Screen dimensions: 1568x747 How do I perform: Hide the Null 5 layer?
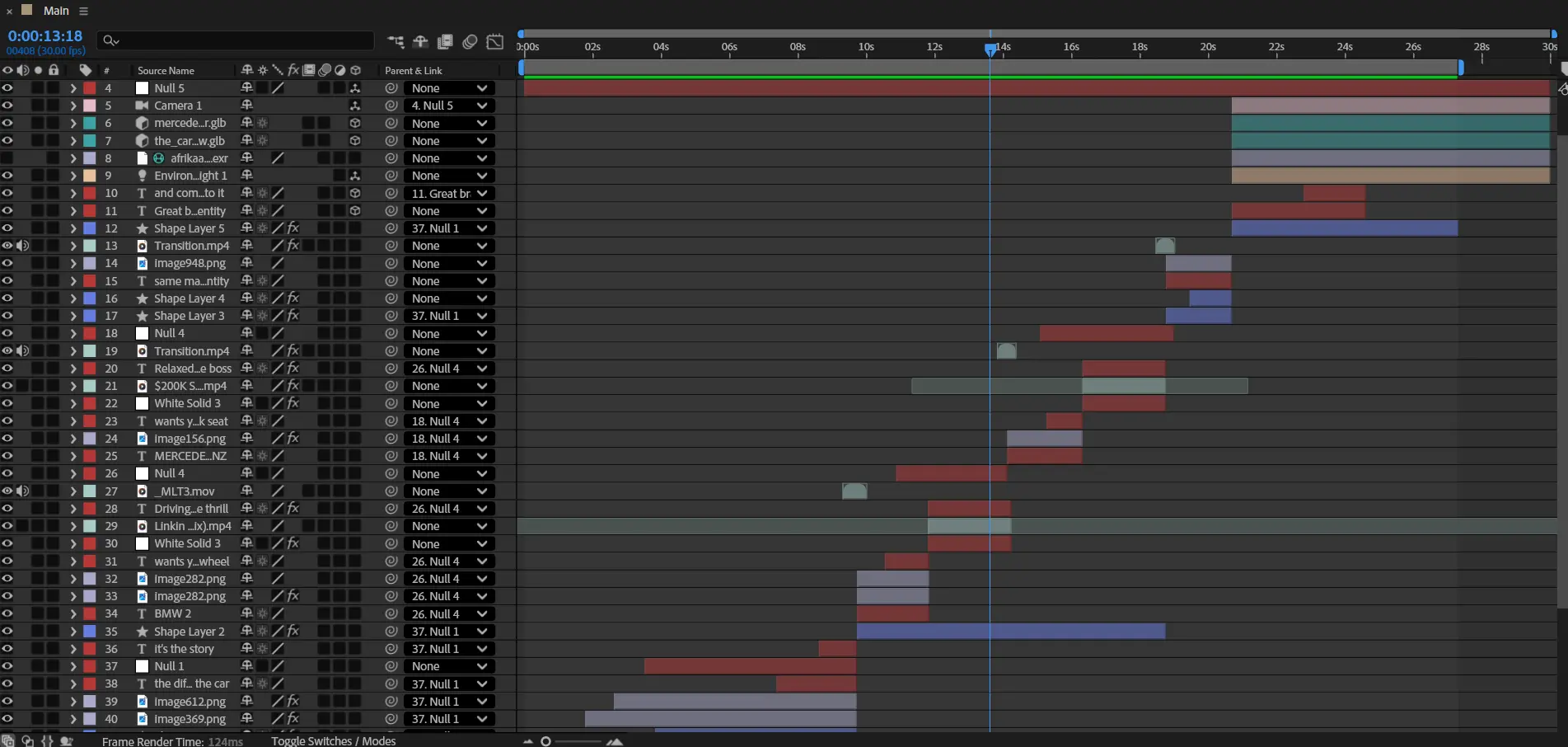tap(7, 87)
